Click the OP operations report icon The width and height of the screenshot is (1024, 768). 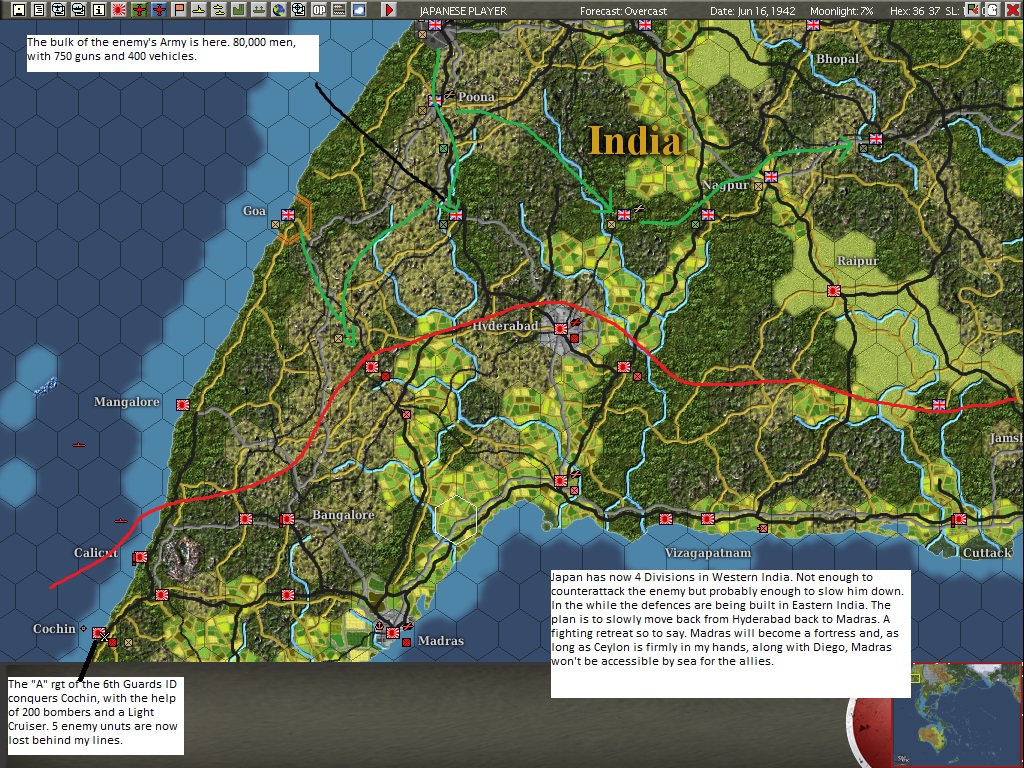point(319,9)
